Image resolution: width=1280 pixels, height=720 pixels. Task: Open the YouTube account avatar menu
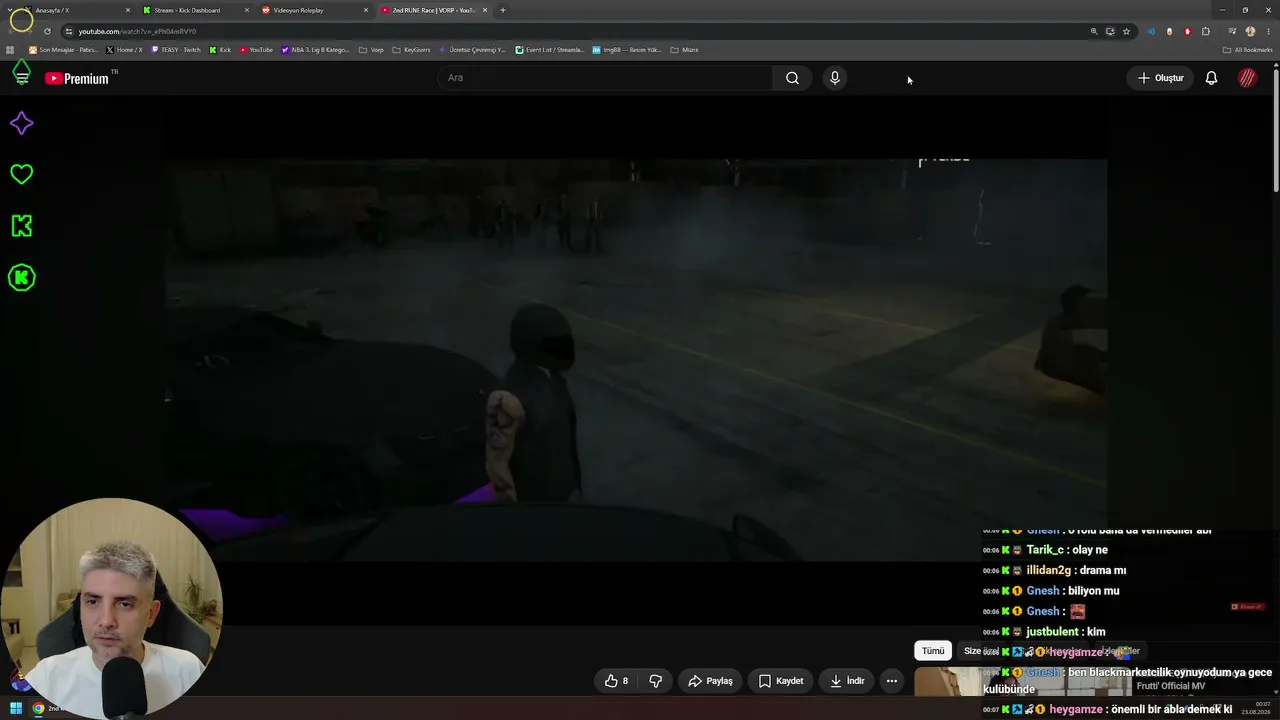(x=1247, y=78)
